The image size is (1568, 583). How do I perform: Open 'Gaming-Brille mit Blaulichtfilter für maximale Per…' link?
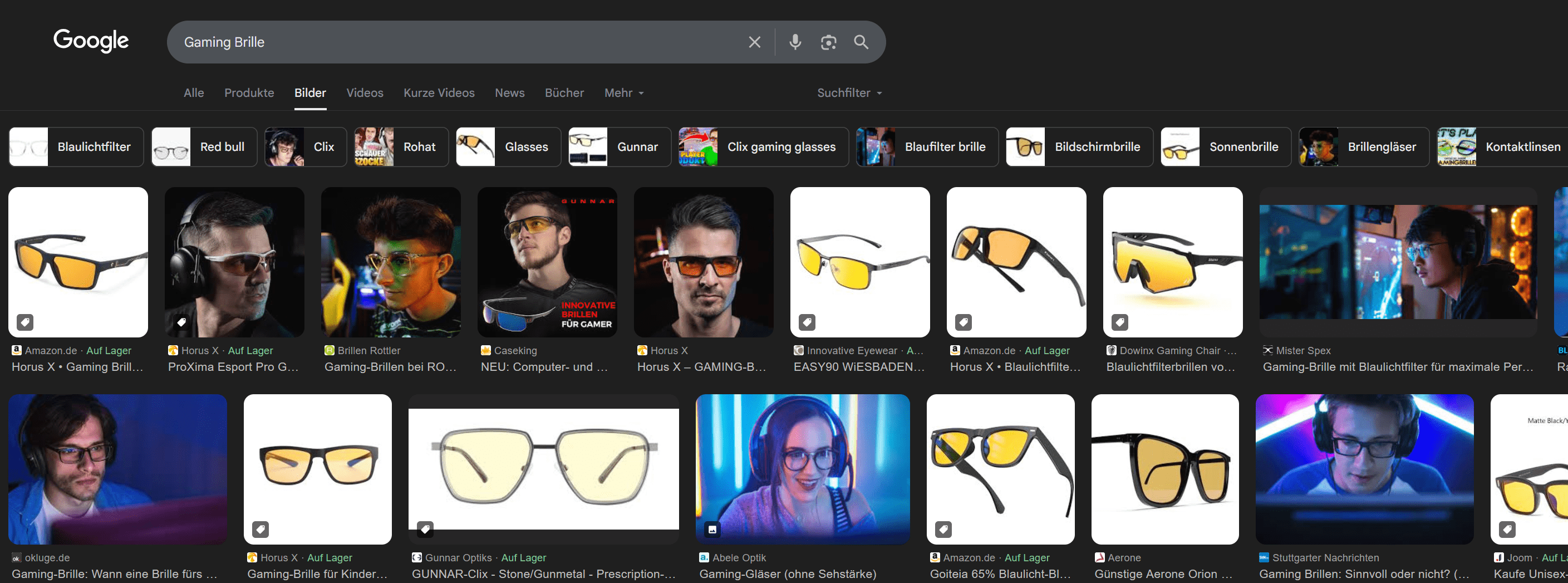(x=1398, y=367)
